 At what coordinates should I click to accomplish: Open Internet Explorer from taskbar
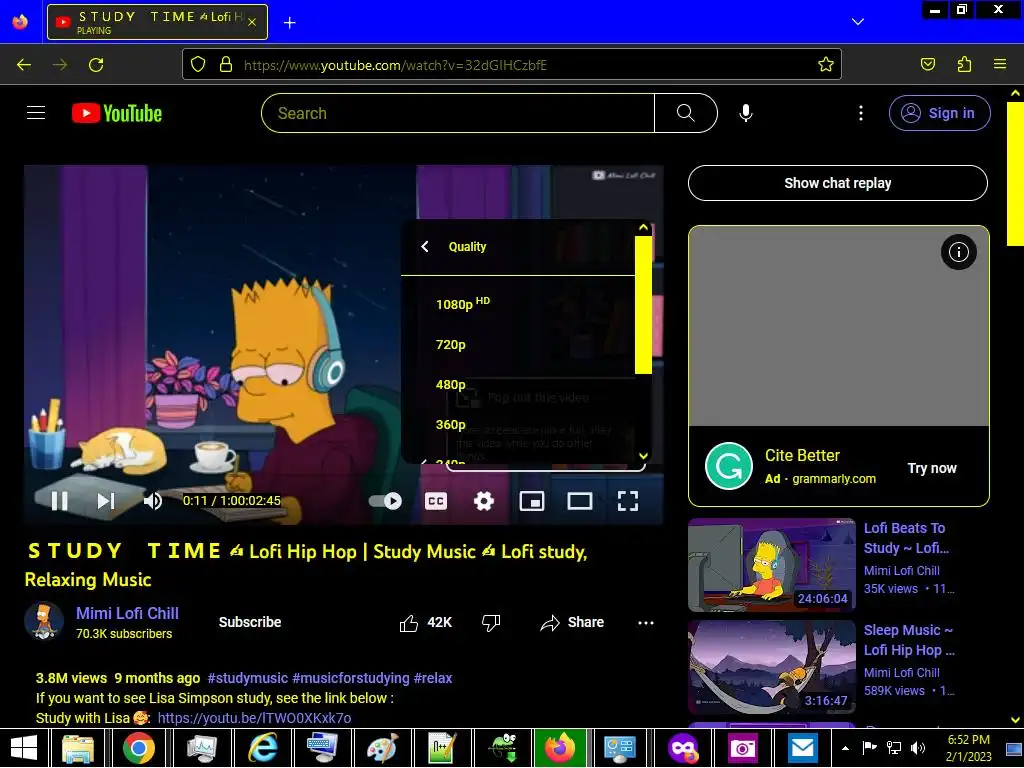[x=263, y=748]
